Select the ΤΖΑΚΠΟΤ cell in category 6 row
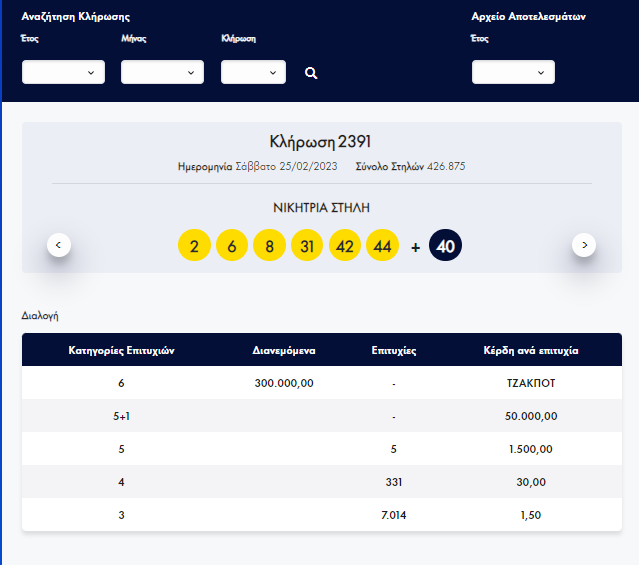The width and height of the screenshot is (639, 565). [x=531, y=383]
